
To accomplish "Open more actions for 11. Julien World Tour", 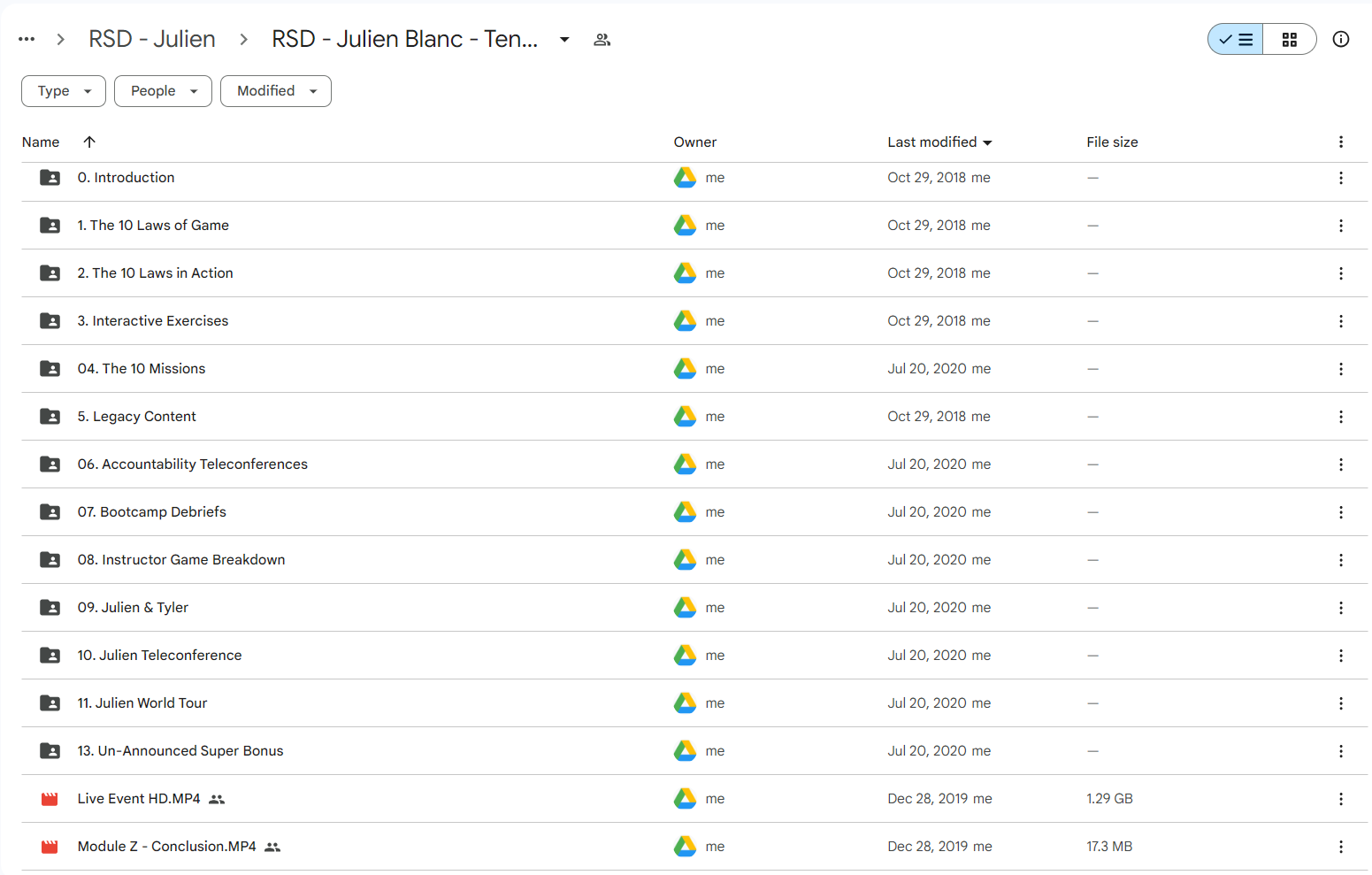I will click(1341, 703).
